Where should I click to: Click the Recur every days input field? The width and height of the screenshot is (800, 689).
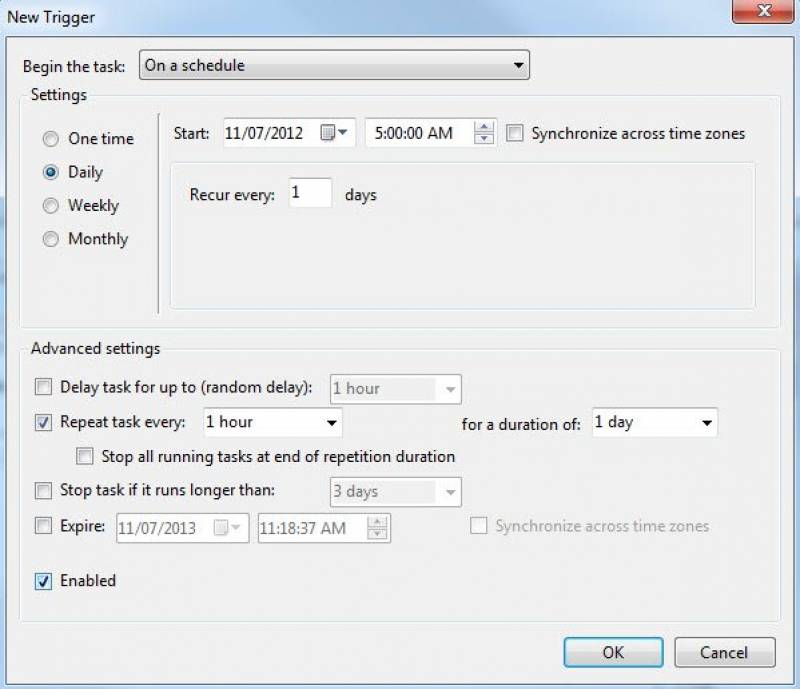pyautogui.click(x=310, y=193)
